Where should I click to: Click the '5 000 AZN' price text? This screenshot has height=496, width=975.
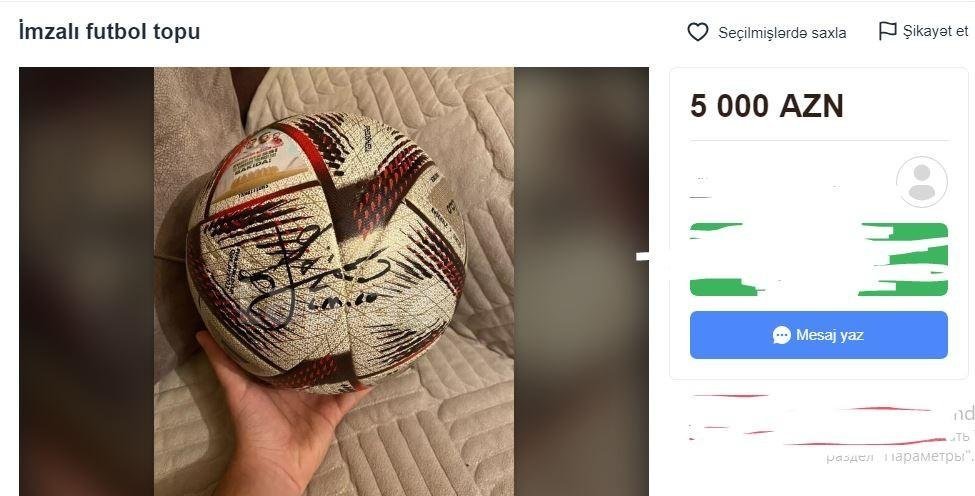[766, 106]
